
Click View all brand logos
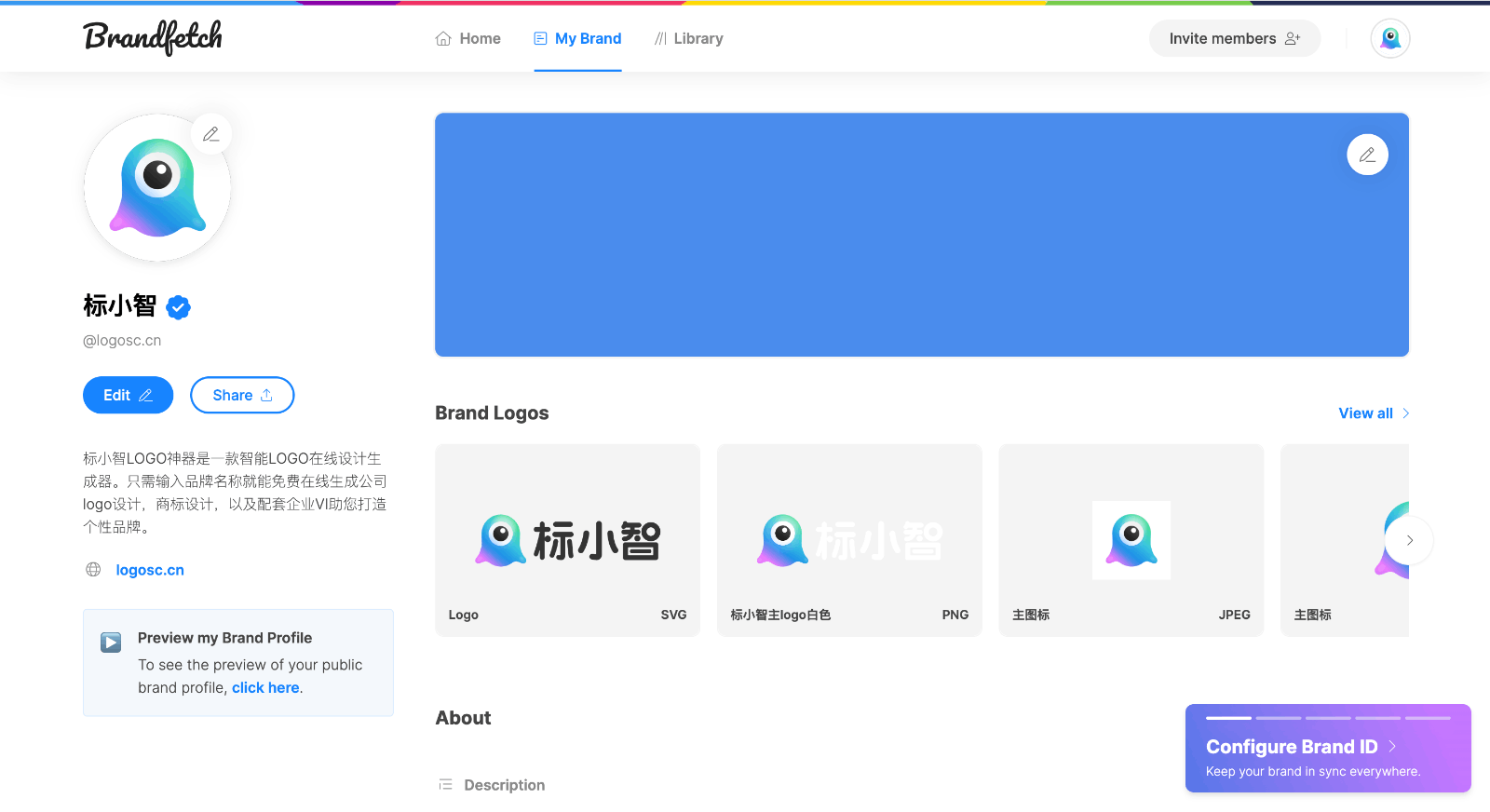tap(1374, 413)
